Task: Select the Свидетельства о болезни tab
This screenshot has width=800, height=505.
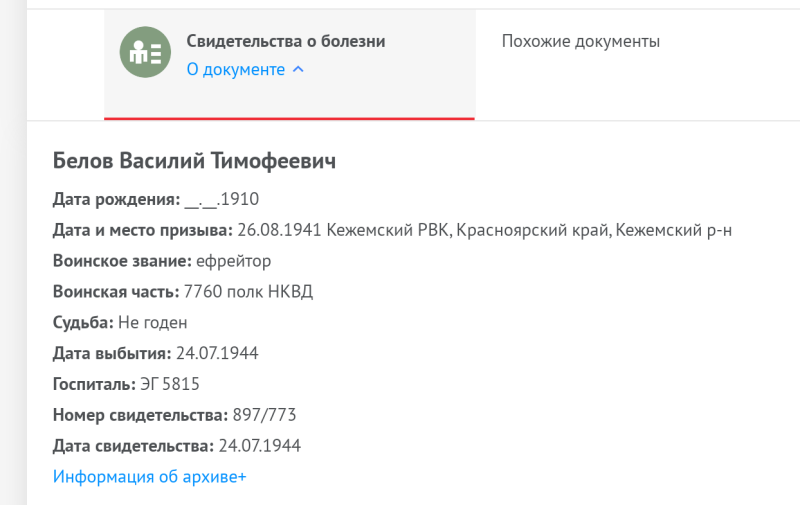Action: [x=290, y=64]
